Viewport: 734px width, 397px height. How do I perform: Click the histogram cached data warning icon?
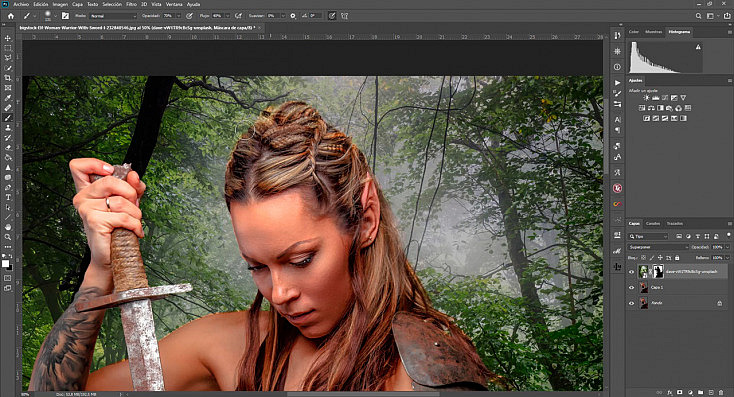[x=698, y=47]
